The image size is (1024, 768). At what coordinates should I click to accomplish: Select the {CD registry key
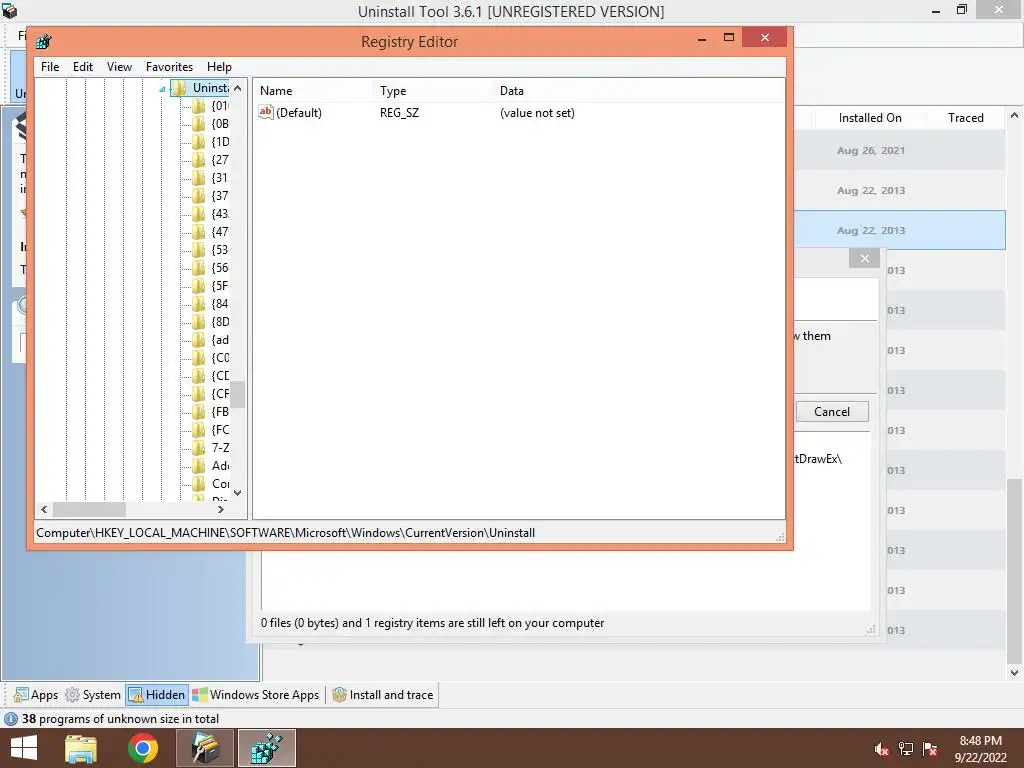click(220, 376)
